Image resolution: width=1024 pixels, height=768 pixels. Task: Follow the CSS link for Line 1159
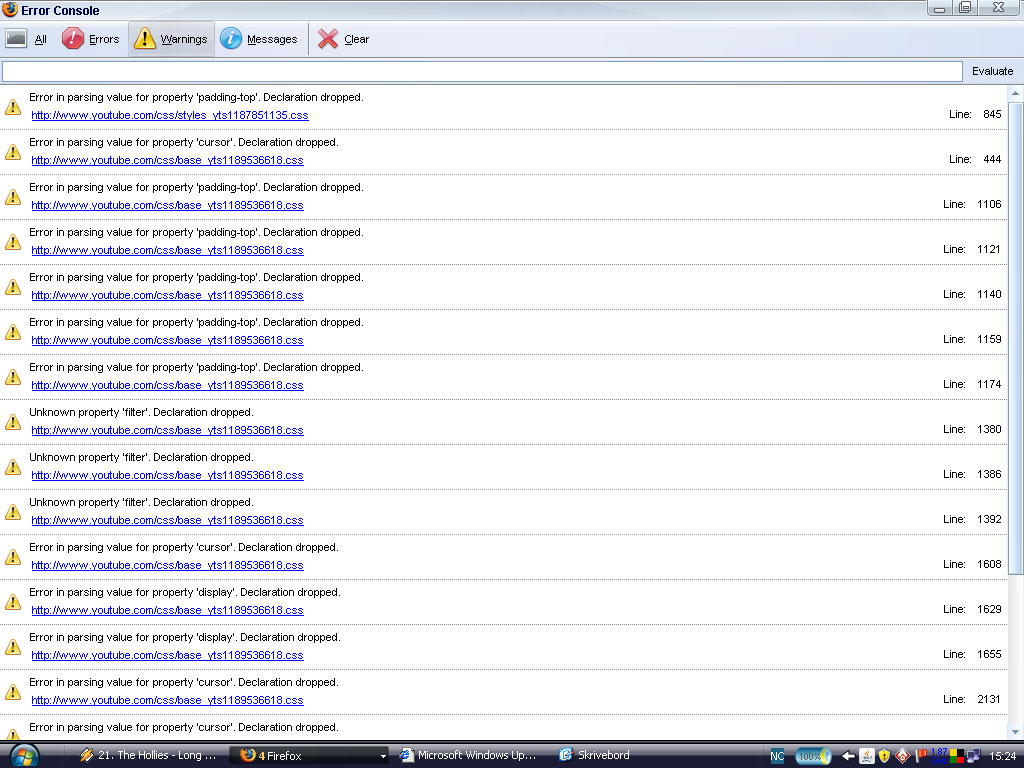(167, 340)
